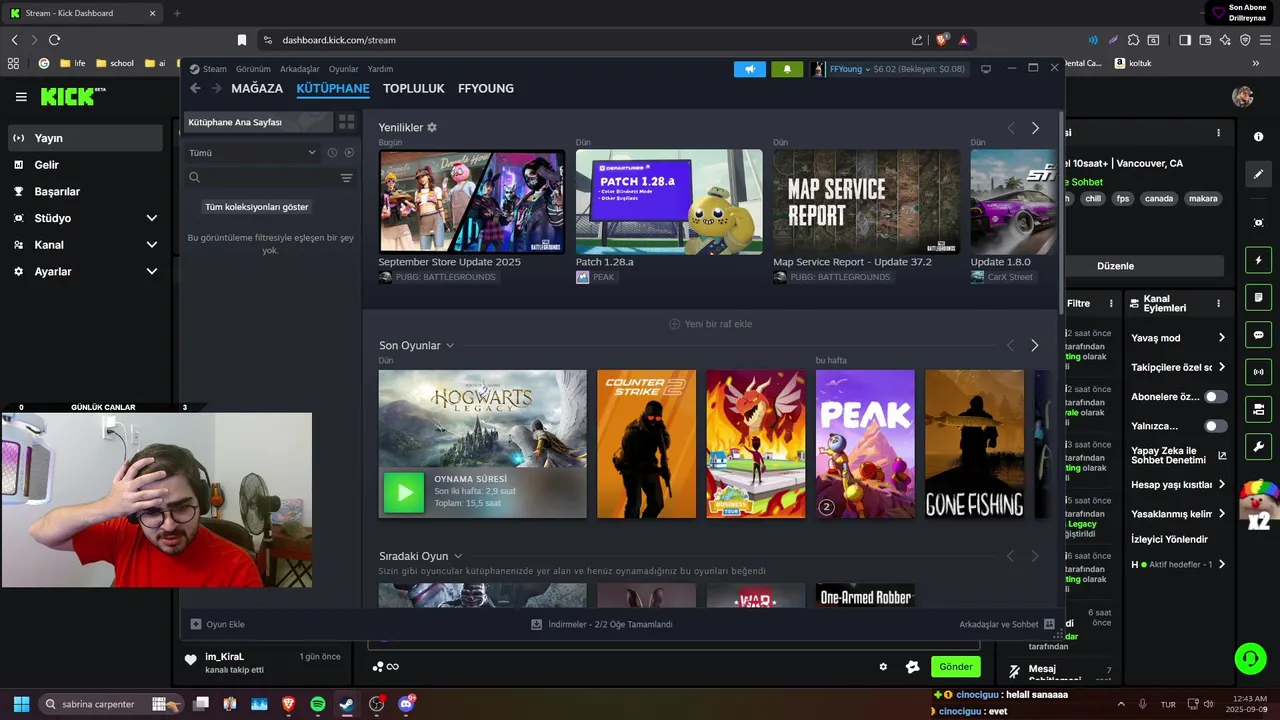Viewport: 1280px width, 720px height.
Task: Open Brave browser from taskbar
Action: click(288, 704)
